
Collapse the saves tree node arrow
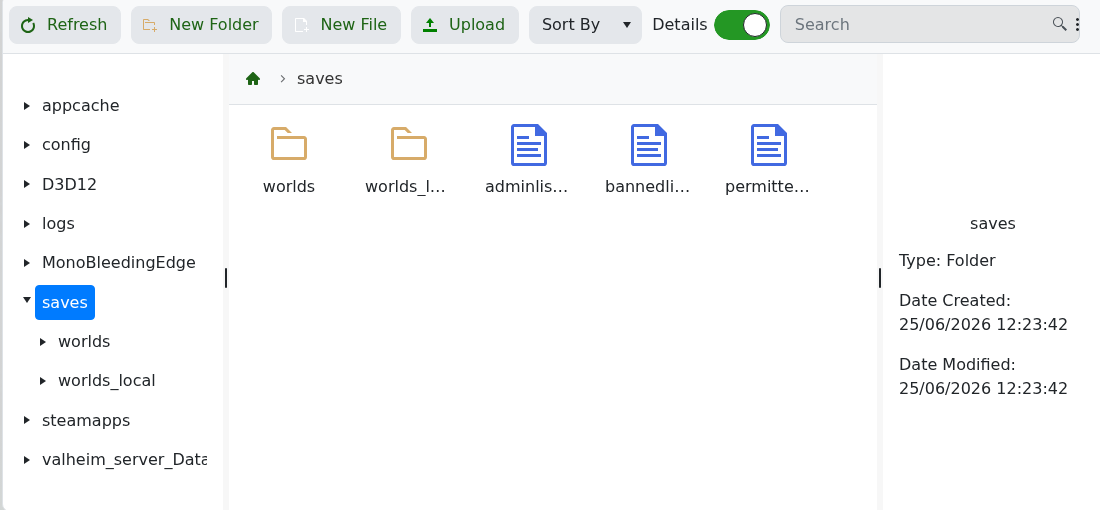[x=27, y=300]
